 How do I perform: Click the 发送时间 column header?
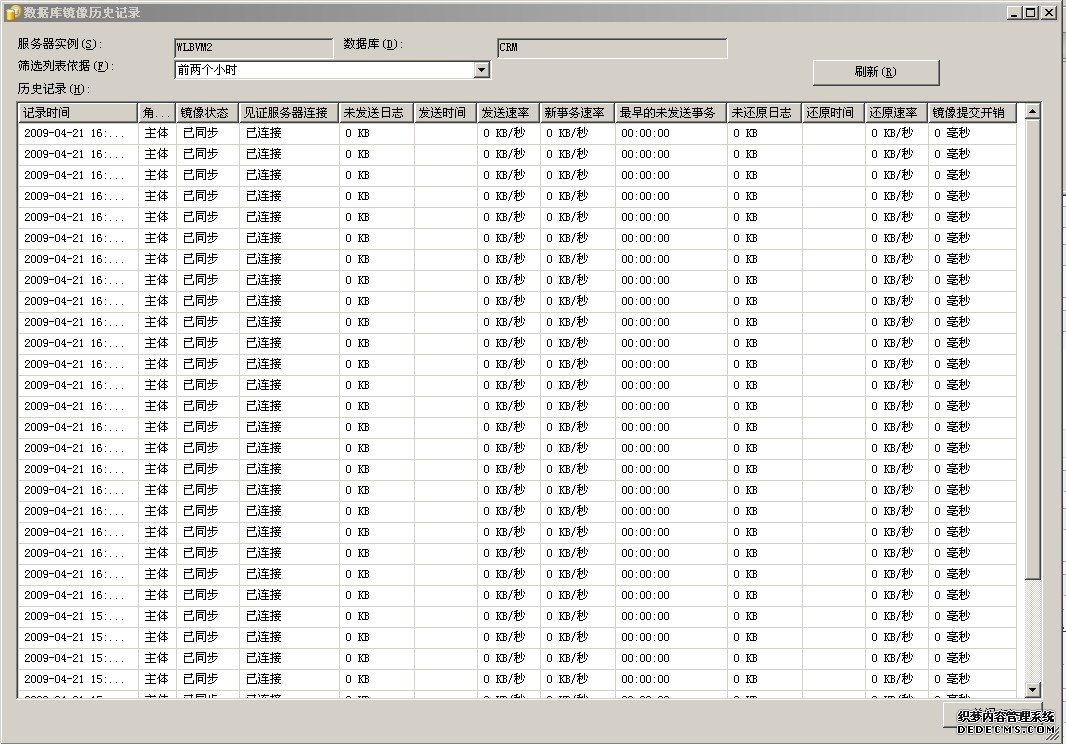click(444, 113)
